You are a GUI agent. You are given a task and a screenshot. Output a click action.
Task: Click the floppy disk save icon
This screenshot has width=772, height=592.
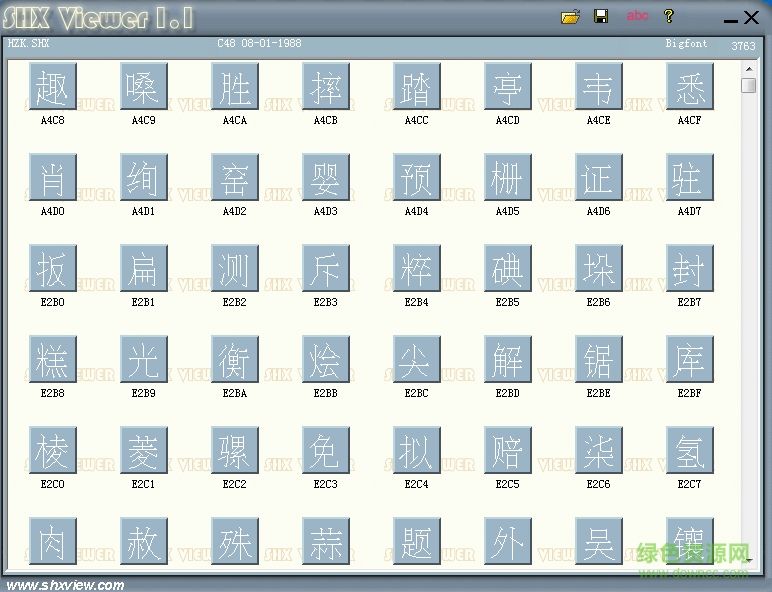pyautogui.click(x=601, y=16)
